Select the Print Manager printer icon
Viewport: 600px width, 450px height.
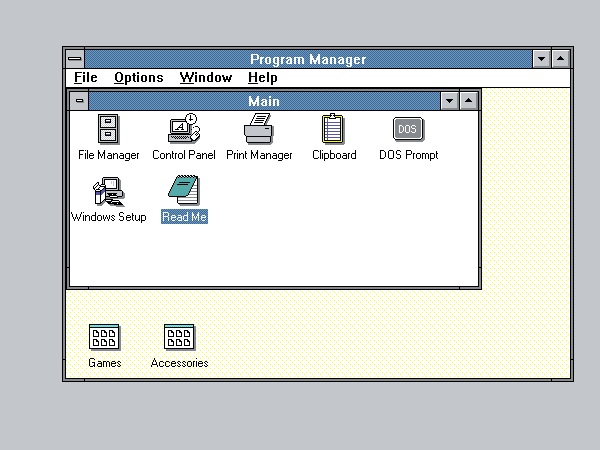click(x=259, y=128)
